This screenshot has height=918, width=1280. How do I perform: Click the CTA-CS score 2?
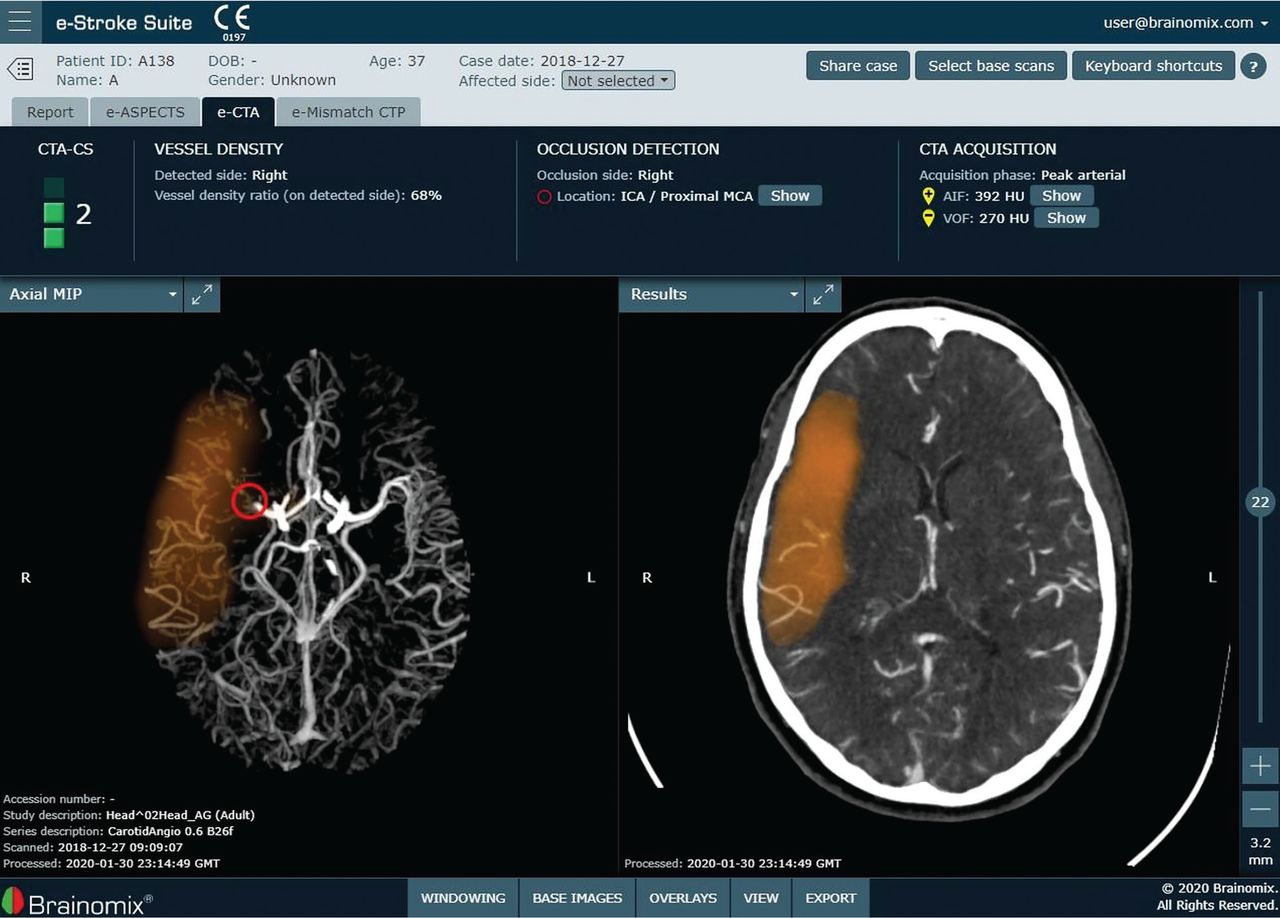pos(84,213)
